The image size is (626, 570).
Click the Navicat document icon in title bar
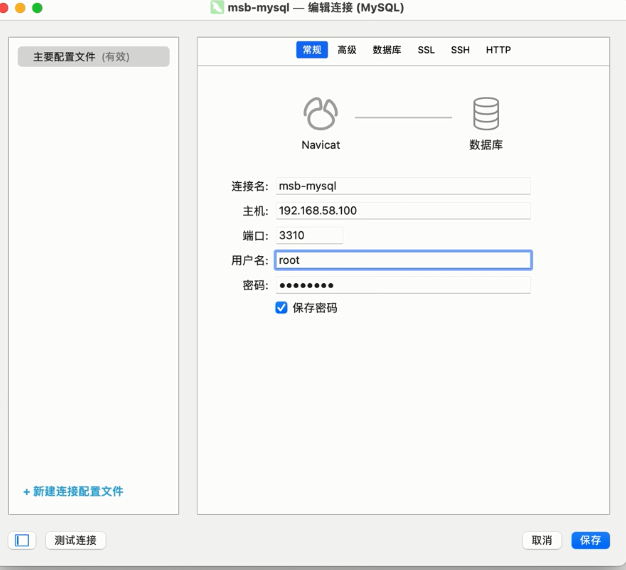[217, 8]
